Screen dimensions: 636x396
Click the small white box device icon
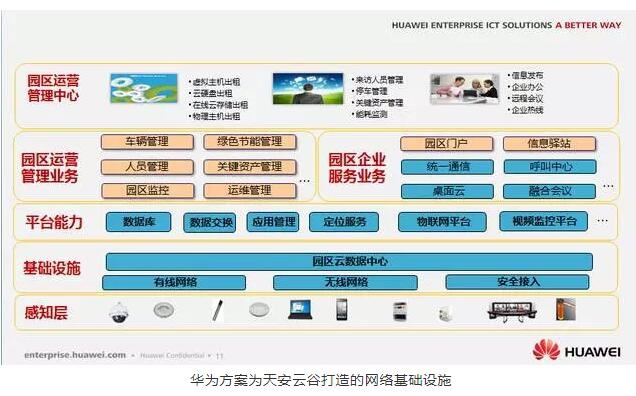[445, 314]
